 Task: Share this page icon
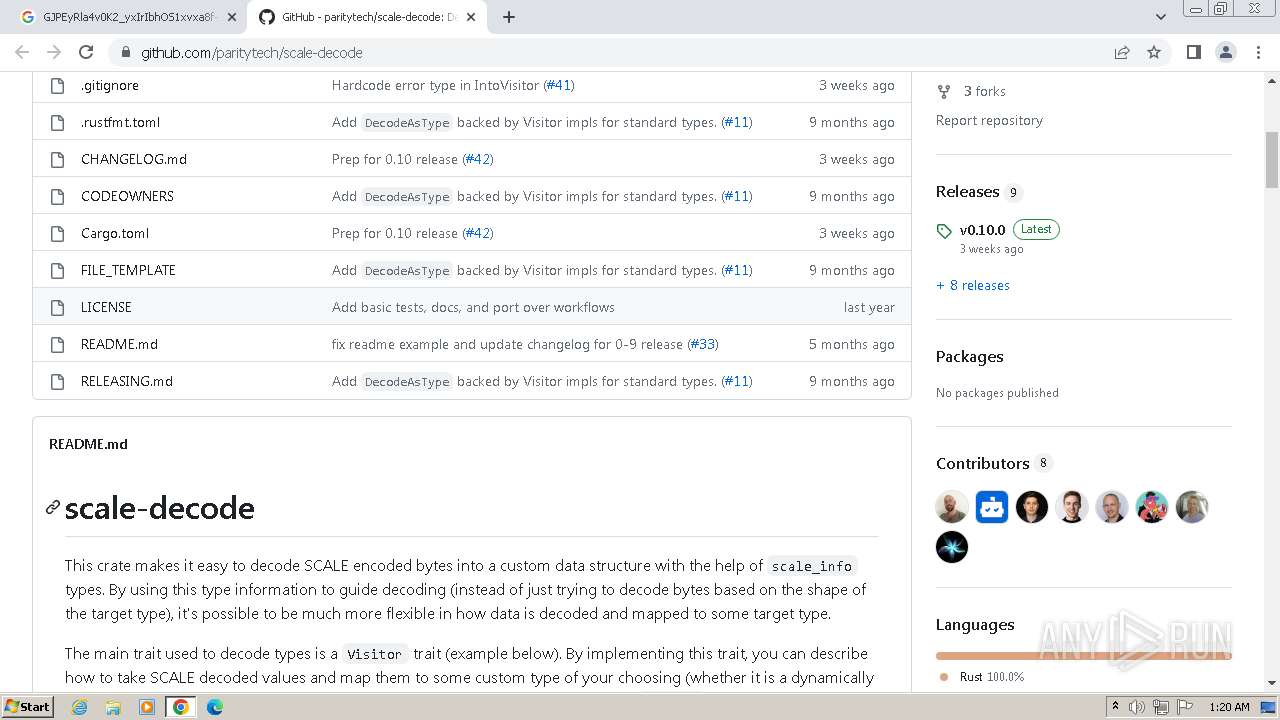[1122, 52]
